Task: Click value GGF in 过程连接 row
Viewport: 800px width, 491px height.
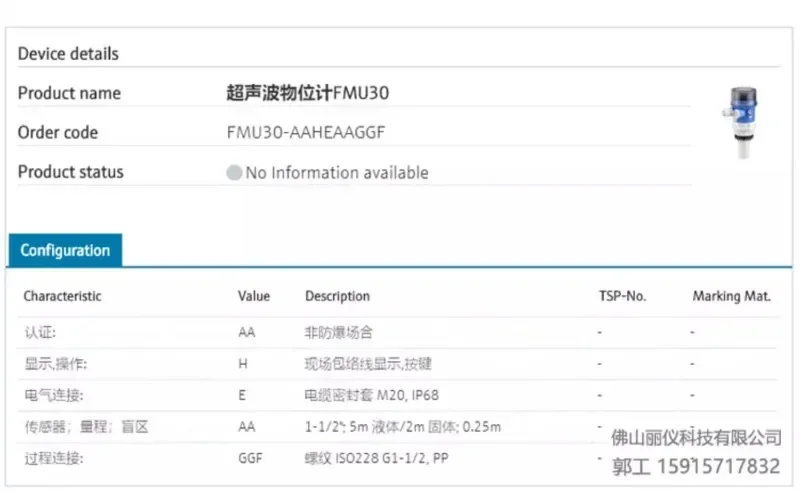Action: coord(250,458)
